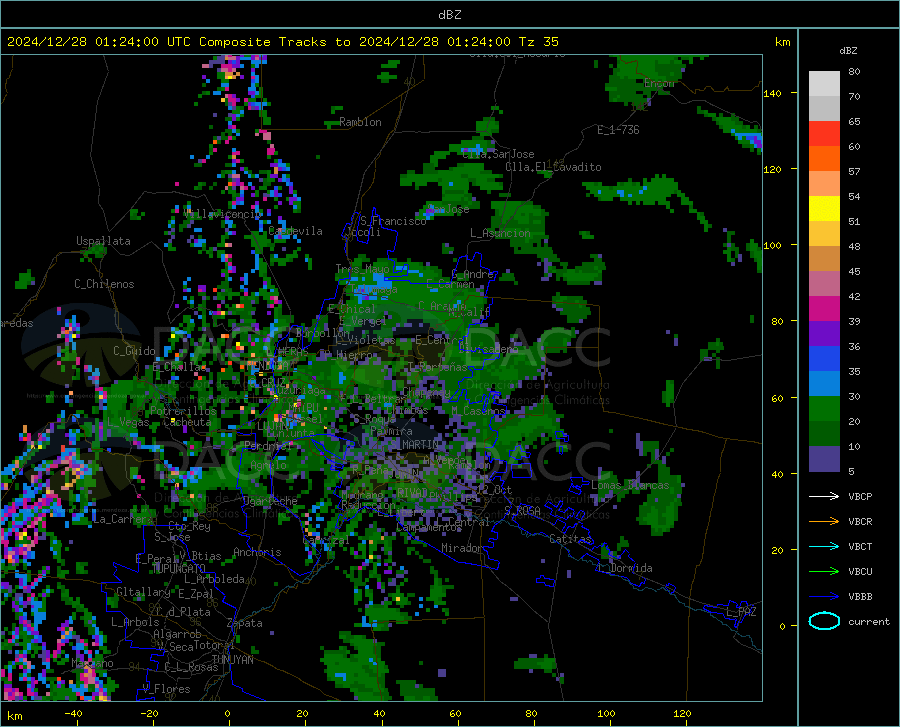
Task: Pick the bright green swatch between 30 and 20
Action: click(824, 409)
